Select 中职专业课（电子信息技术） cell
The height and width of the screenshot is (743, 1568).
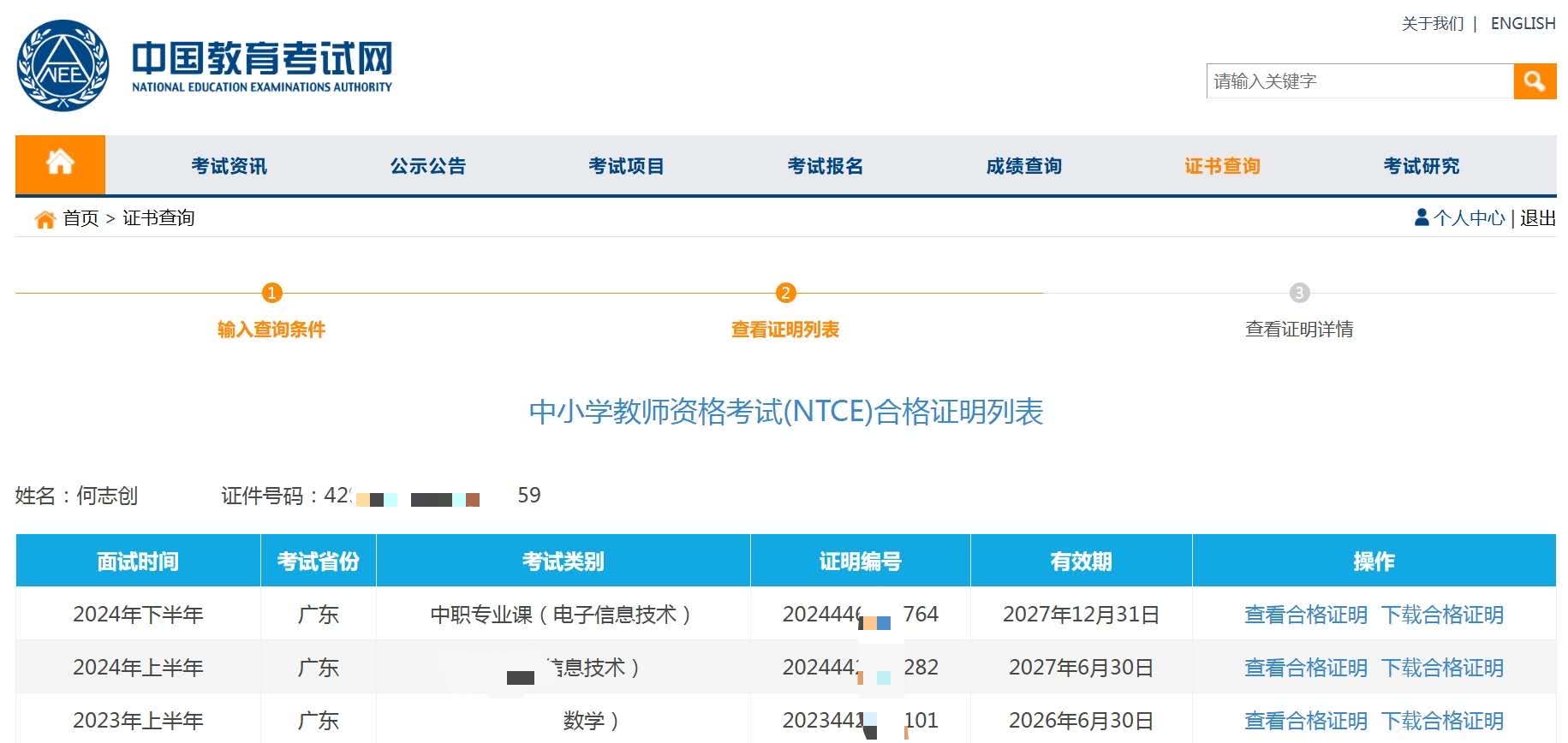pyautogui.click(x=563, y=615)
